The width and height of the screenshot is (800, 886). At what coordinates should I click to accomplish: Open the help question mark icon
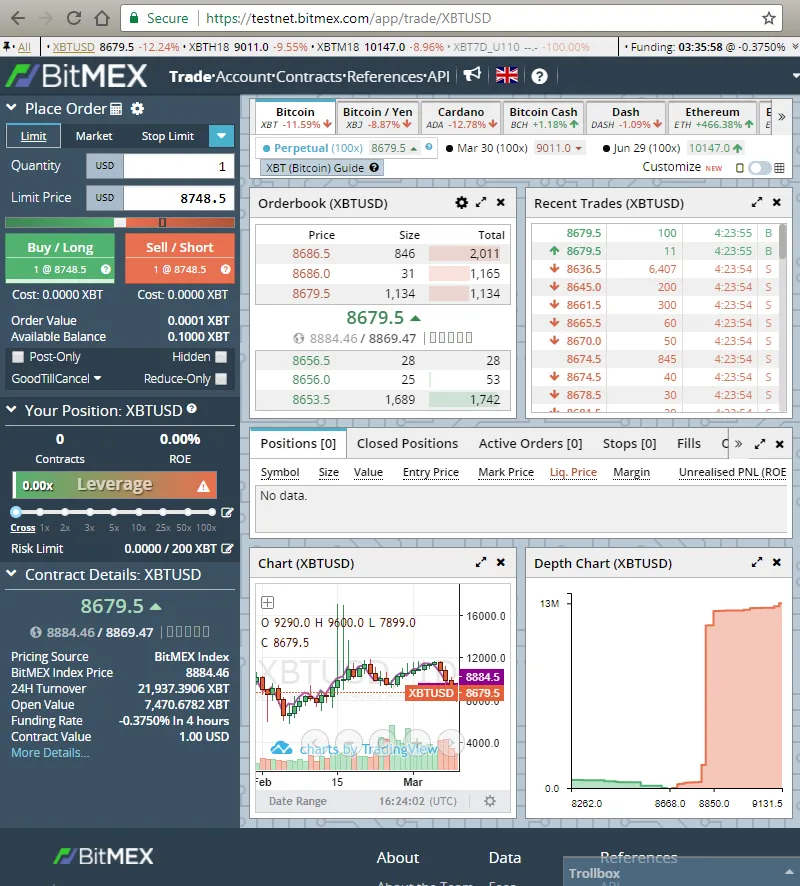click(540, 76)
